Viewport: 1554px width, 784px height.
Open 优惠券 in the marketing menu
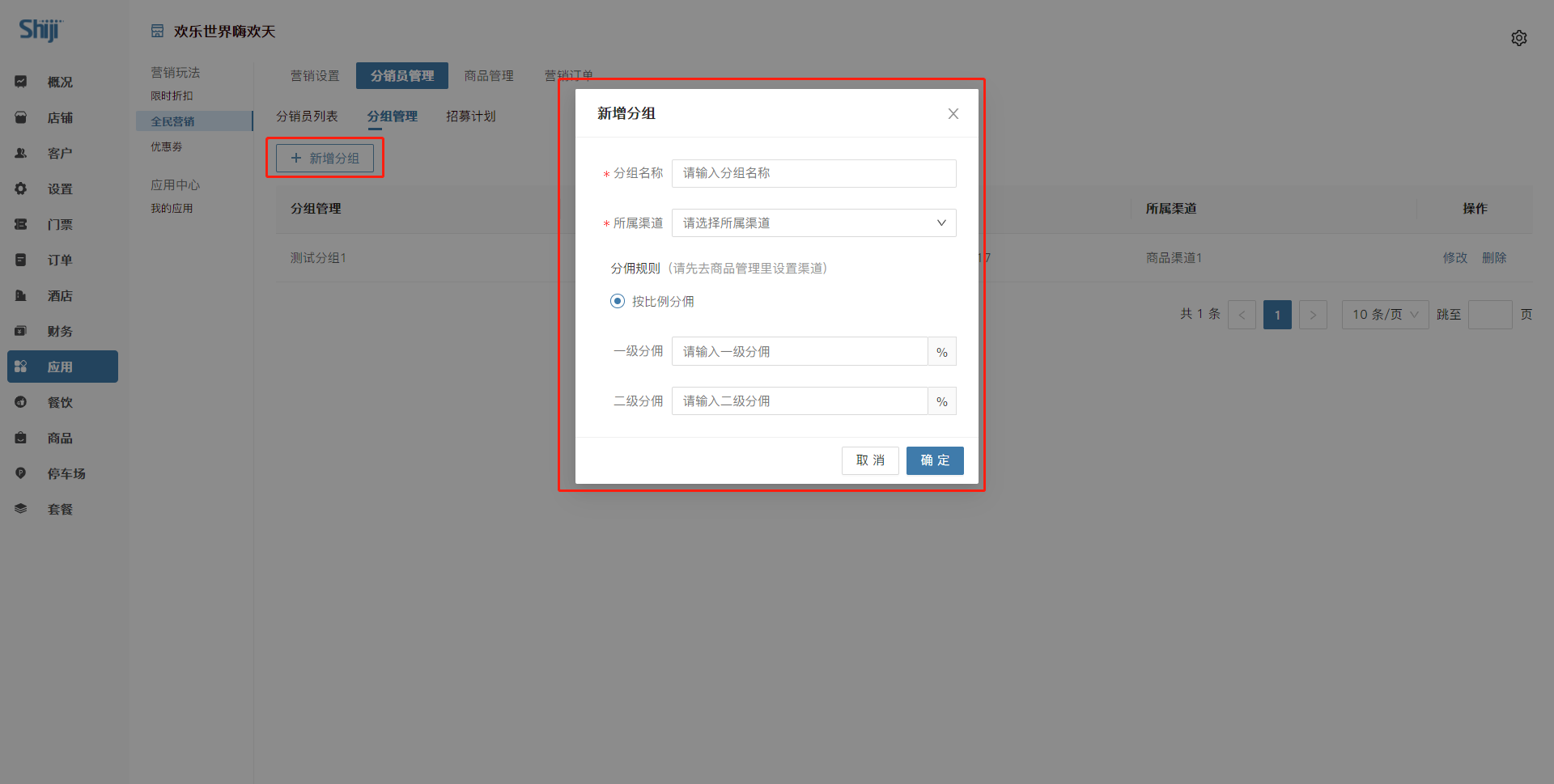166,147
